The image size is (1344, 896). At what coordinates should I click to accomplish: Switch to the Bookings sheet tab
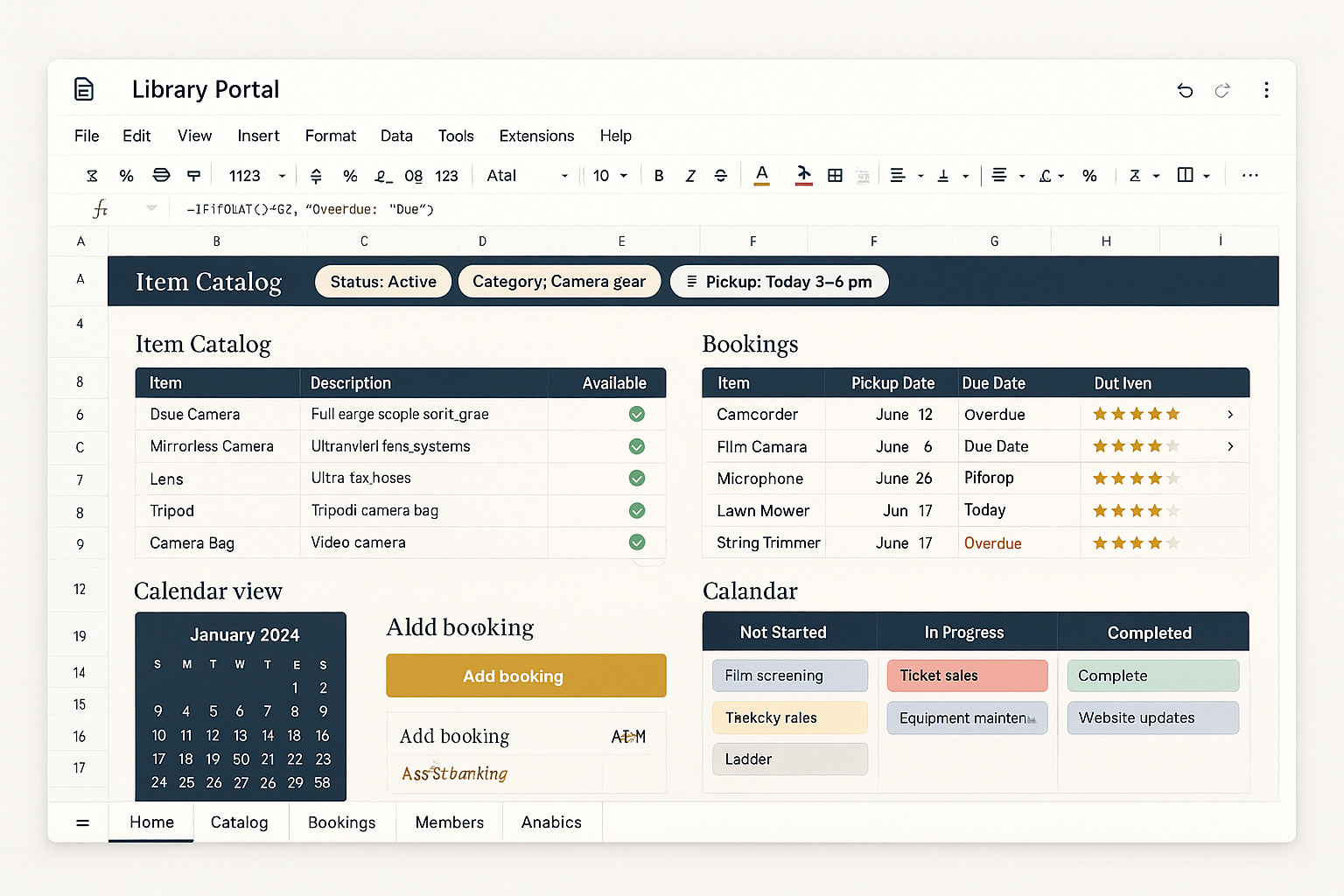[x=342, y=822]
